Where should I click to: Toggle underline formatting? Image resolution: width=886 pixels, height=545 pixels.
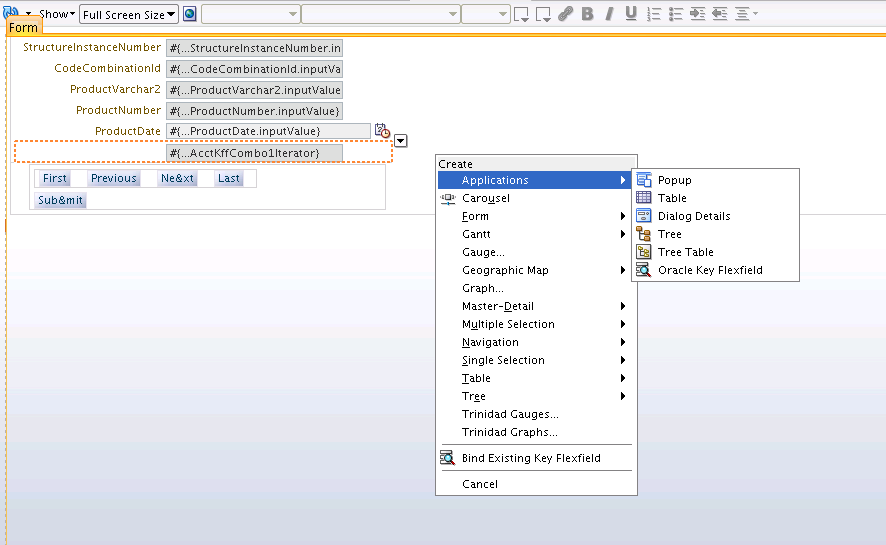pyautogui.click(x=631, y=14)
